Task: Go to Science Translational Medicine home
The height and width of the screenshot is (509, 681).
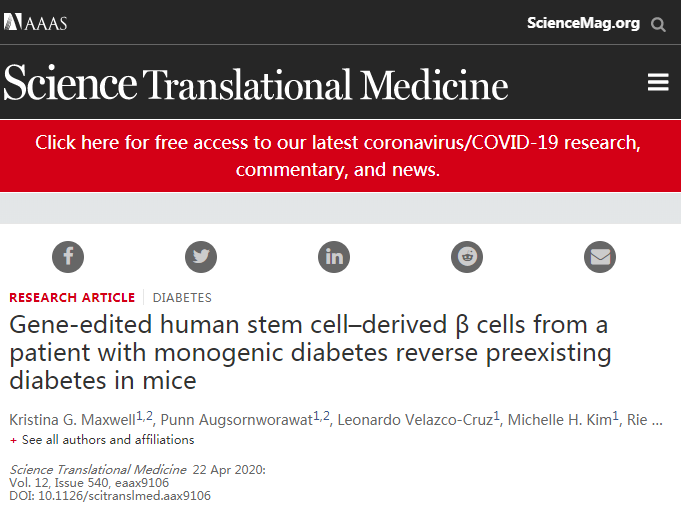Action: click(x=255, y=83)
